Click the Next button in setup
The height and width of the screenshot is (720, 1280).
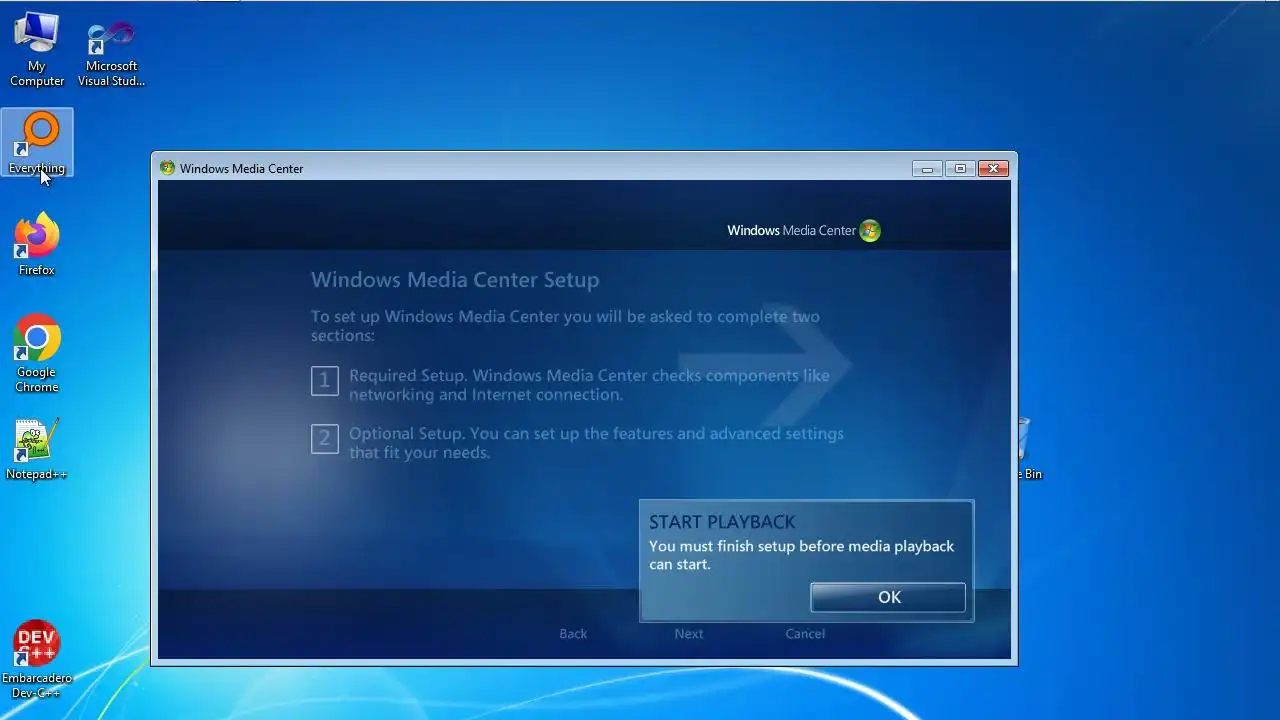689,633
